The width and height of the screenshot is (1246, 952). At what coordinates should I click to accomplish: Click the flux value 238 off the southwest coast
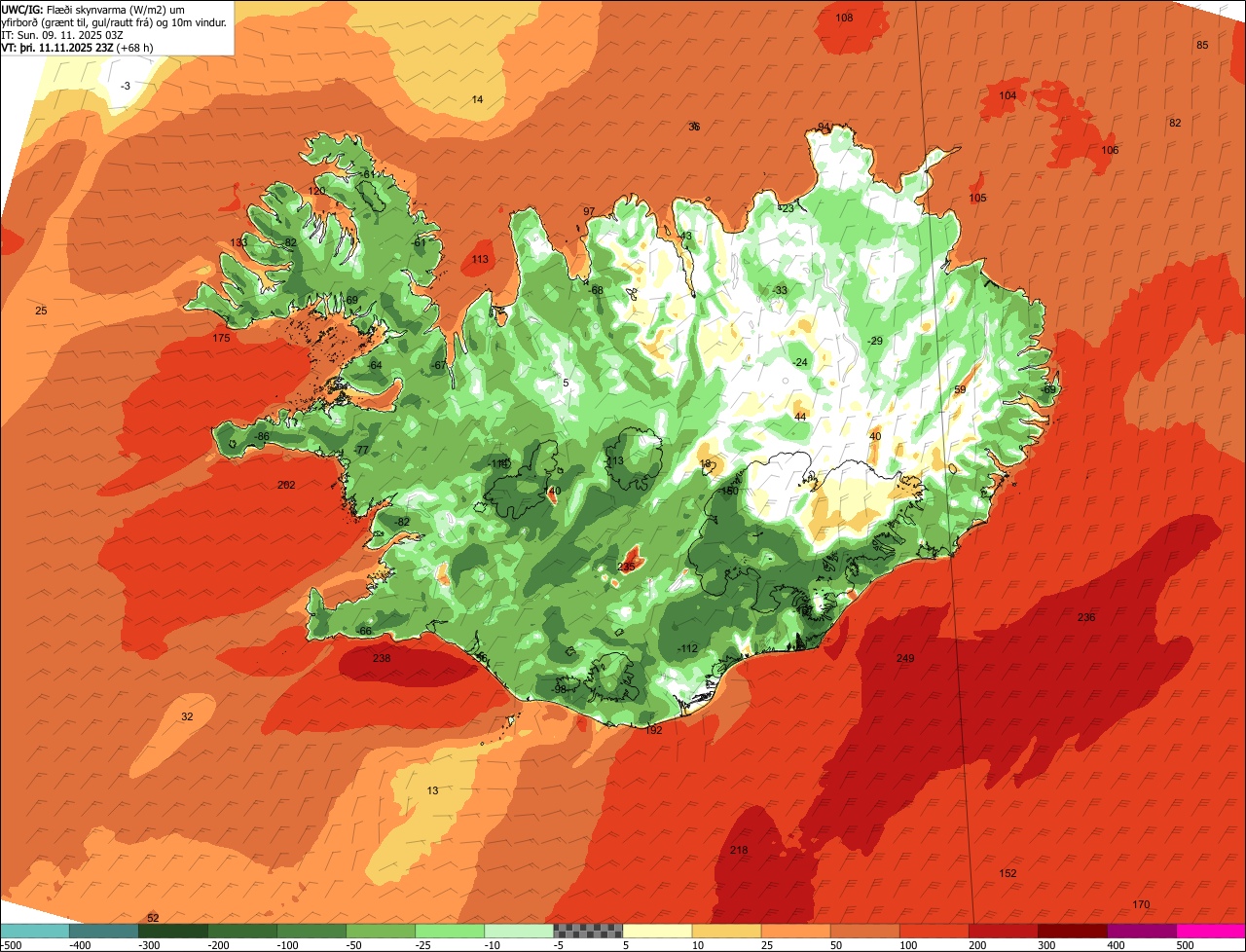point(382,659)
